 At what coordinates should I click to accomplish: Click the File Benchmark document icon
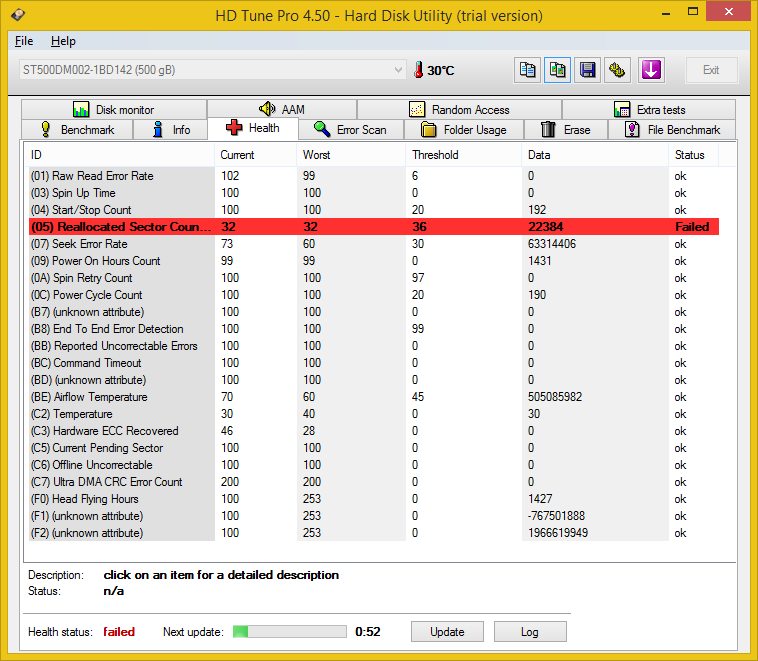[x=632, y=129]
